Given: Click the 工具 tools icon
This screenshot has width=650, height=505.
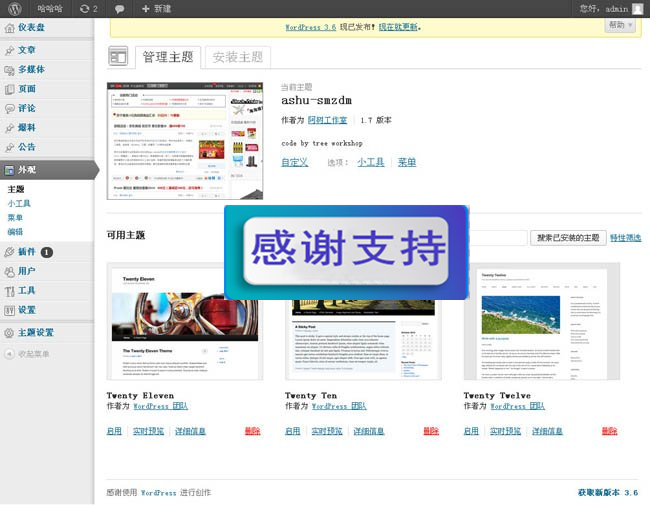Looking at the screenshot, I should point(9,291).
